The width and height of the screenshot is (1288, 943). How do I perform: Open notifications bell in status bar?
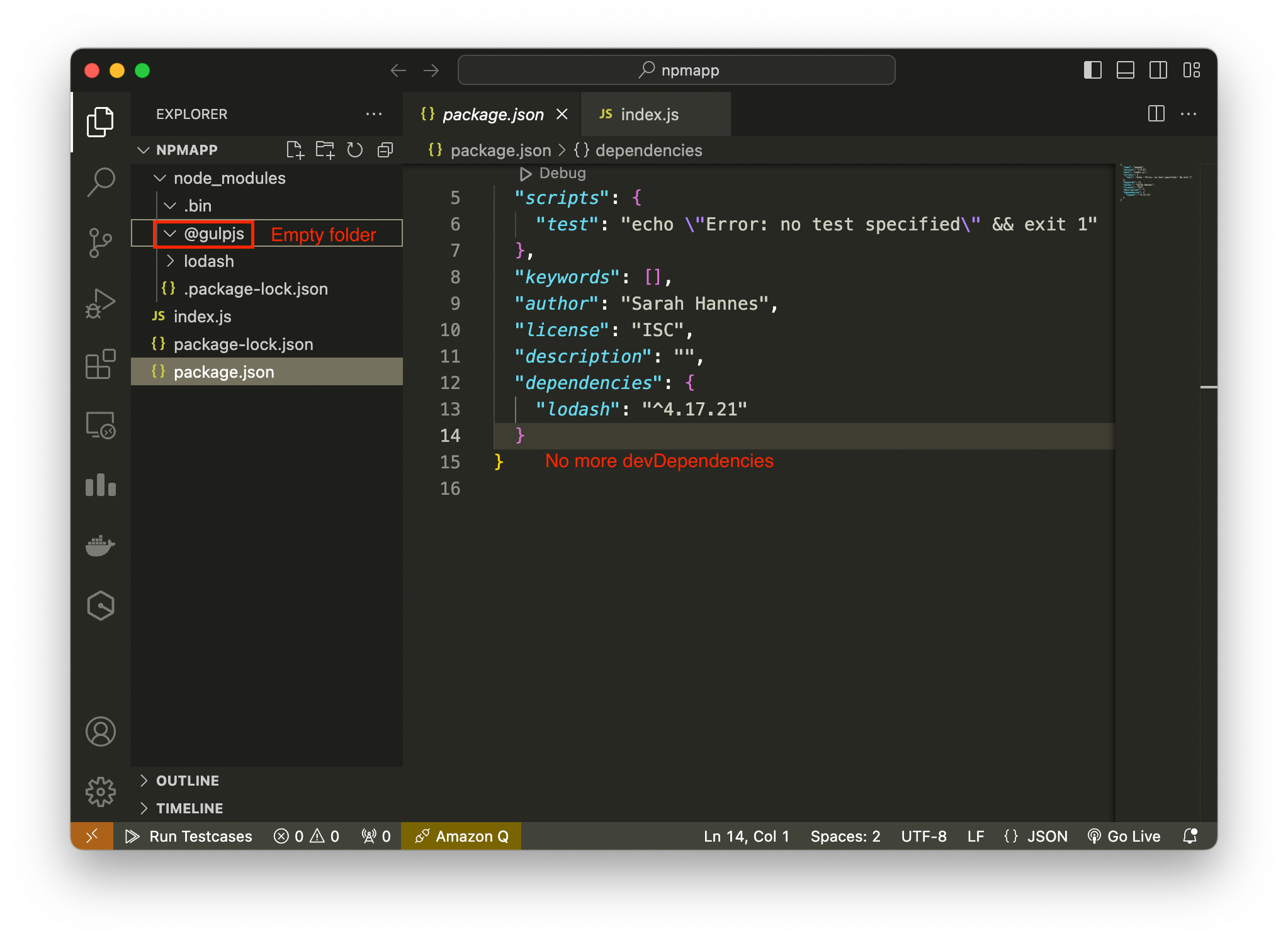tap(1190, 836)
